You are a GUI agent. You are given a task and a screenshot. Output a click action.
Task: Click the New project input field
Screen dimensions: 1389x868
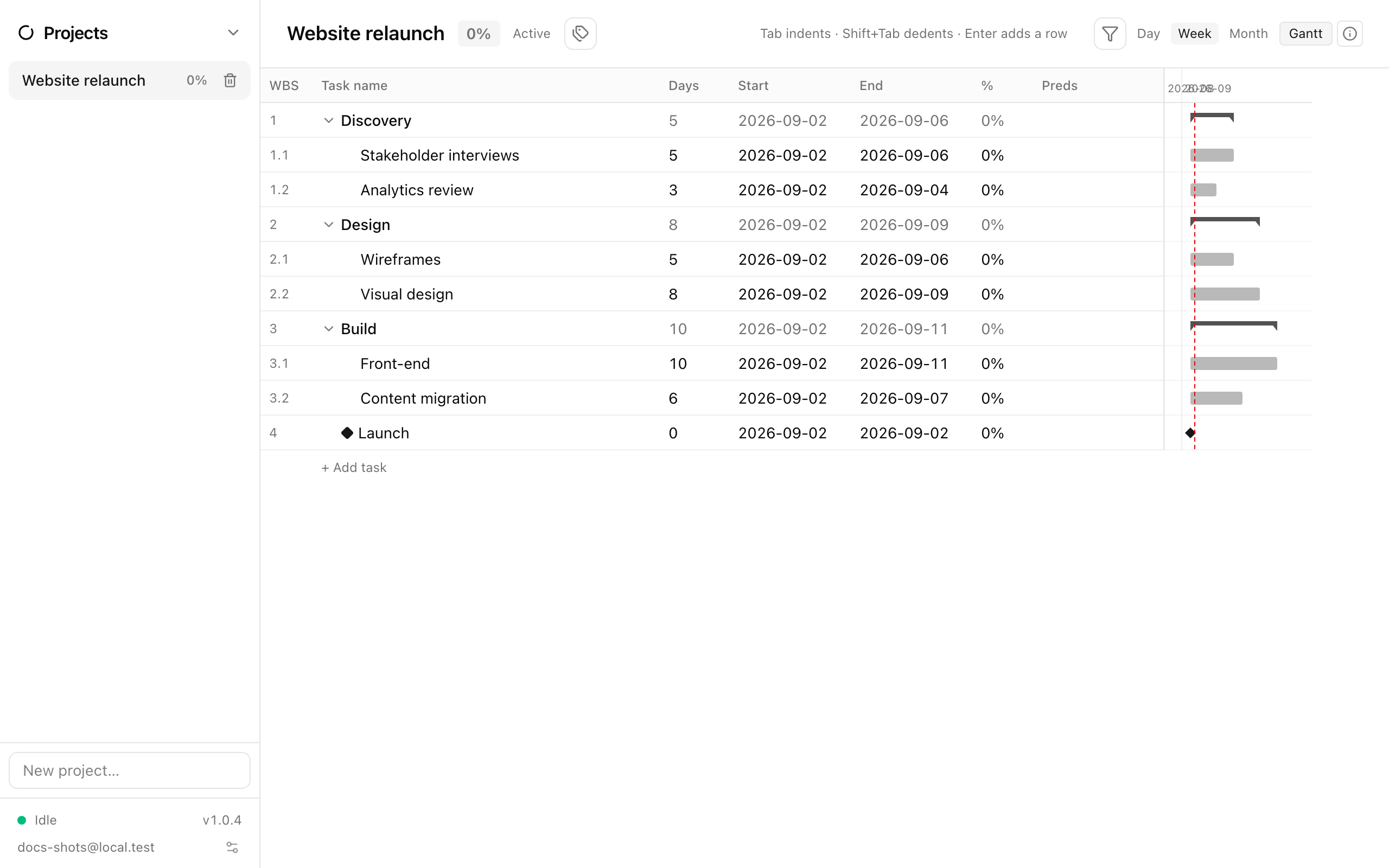(130, 770)
